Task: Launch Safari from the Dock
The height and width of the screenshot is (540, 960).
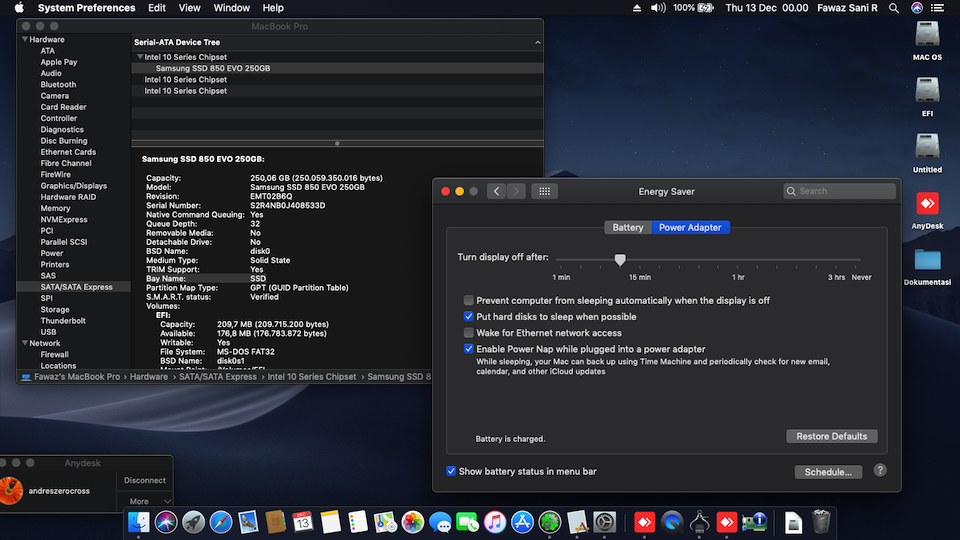Action: point(221,521)
